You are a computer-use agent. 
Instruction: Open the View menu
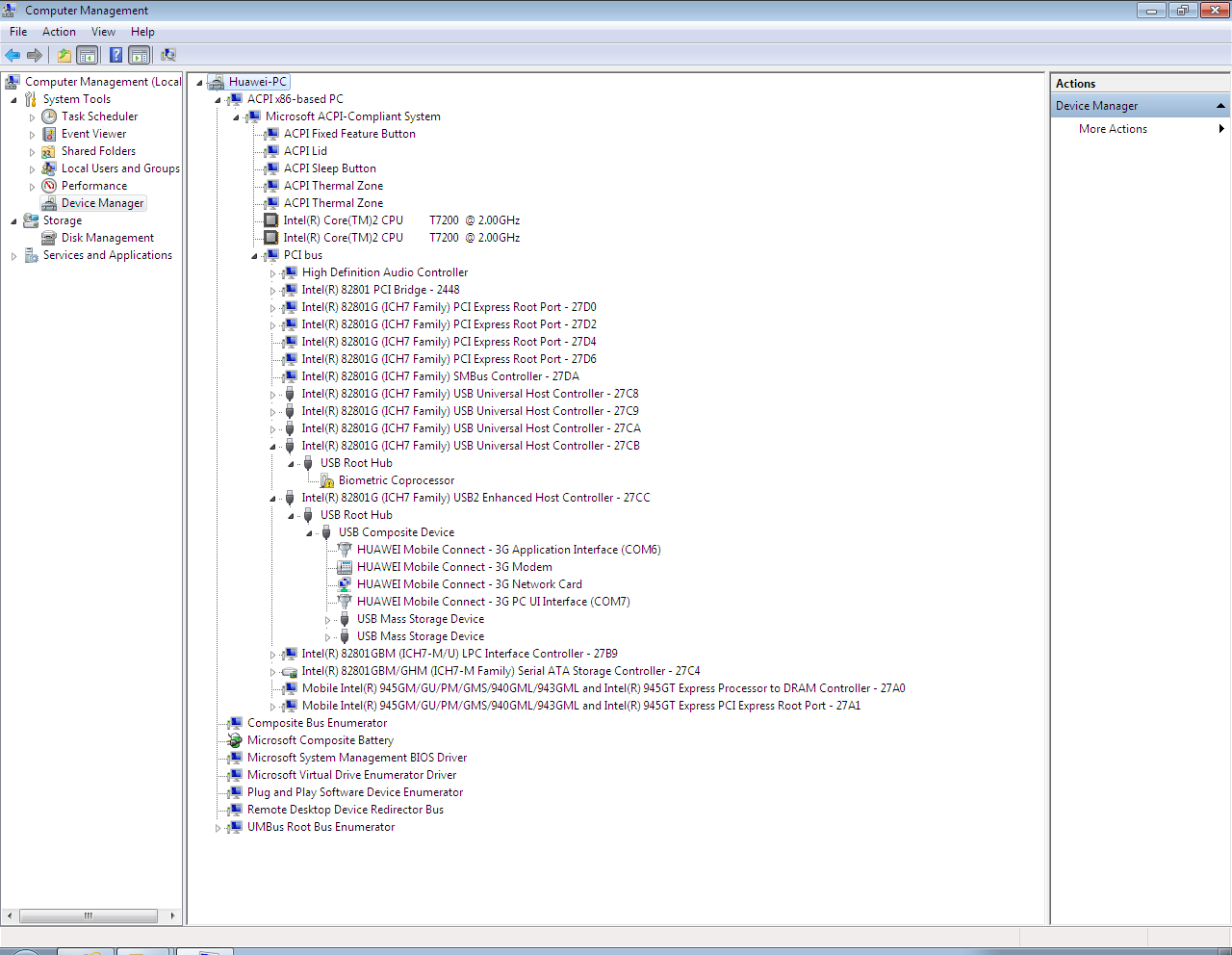[x=103, y=32]
